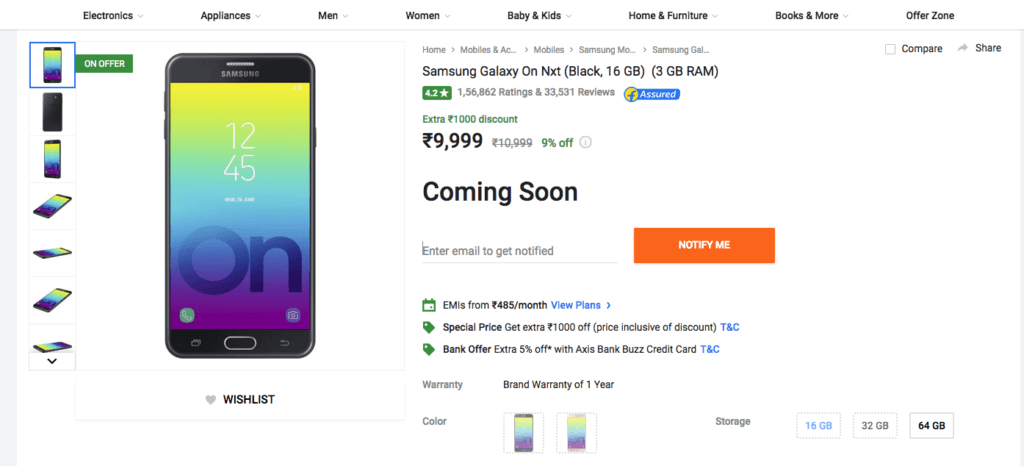
Task: Open the Appliances dropdown menu
Action: (231, 16)
